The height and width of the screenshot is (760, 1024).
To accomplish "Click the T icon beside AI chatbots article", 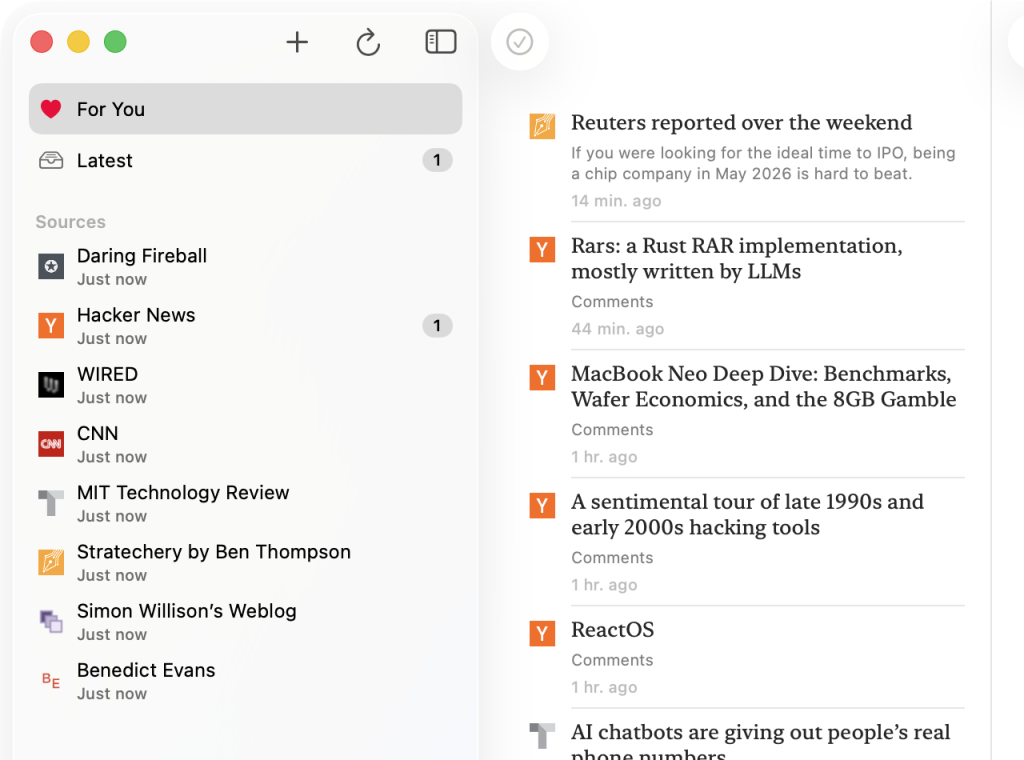I will pyautogui.click(x=542, y=736).
